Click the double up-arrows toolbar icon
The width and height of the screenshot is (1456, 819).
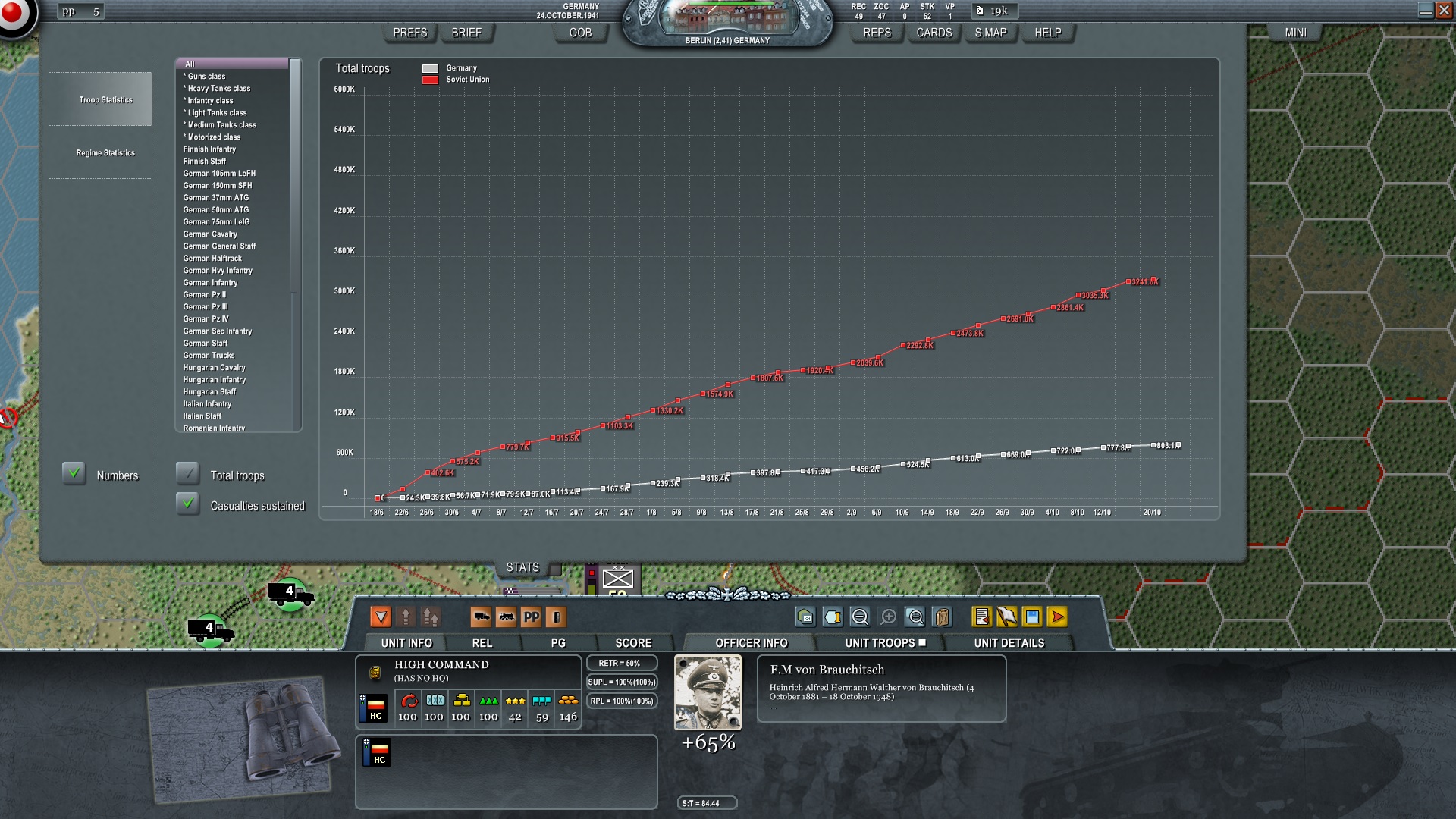431,617
